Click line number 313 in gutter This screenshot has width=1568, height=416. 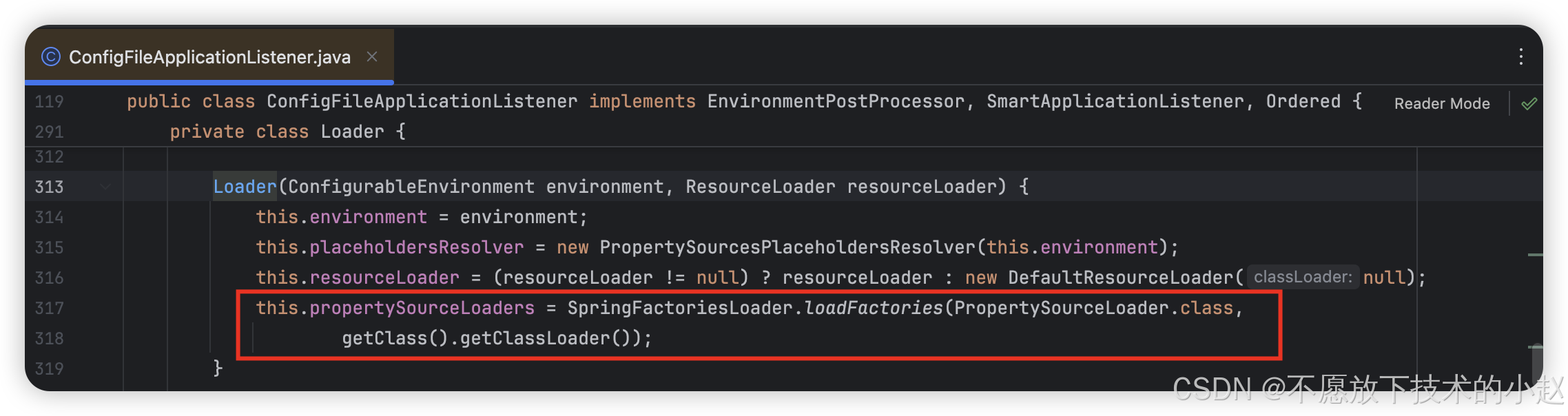(49, 187)
